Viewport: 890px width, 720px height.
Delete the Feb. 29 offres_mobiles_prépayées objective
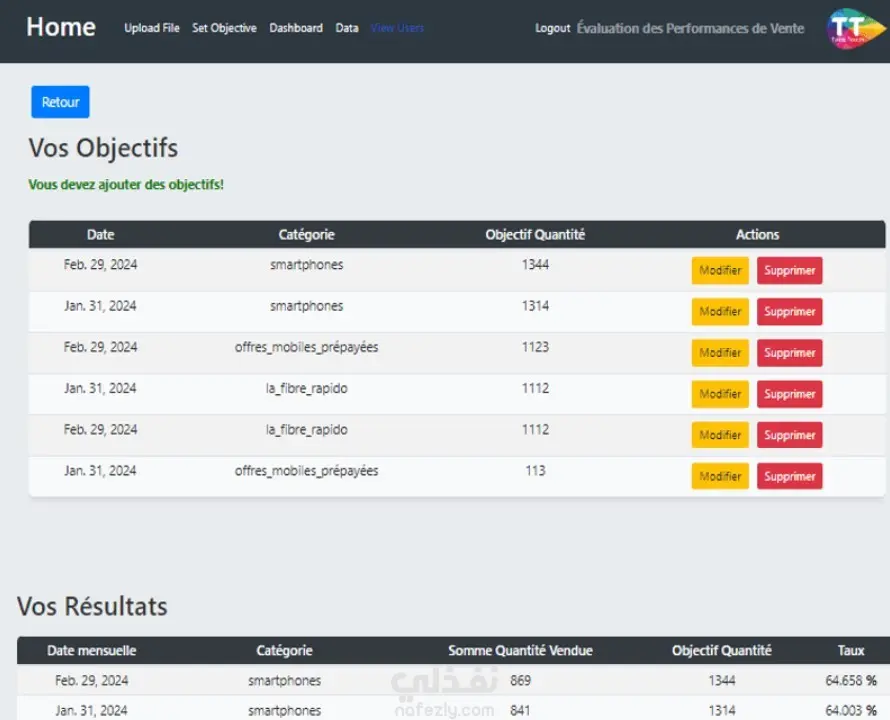point(789,353)
